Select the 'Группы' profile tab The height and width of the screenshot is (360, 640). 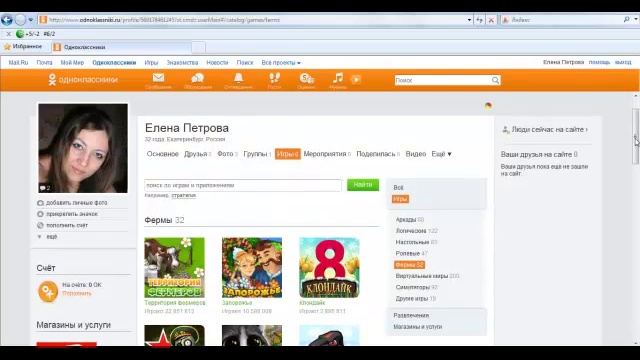[x=257, y=154]
